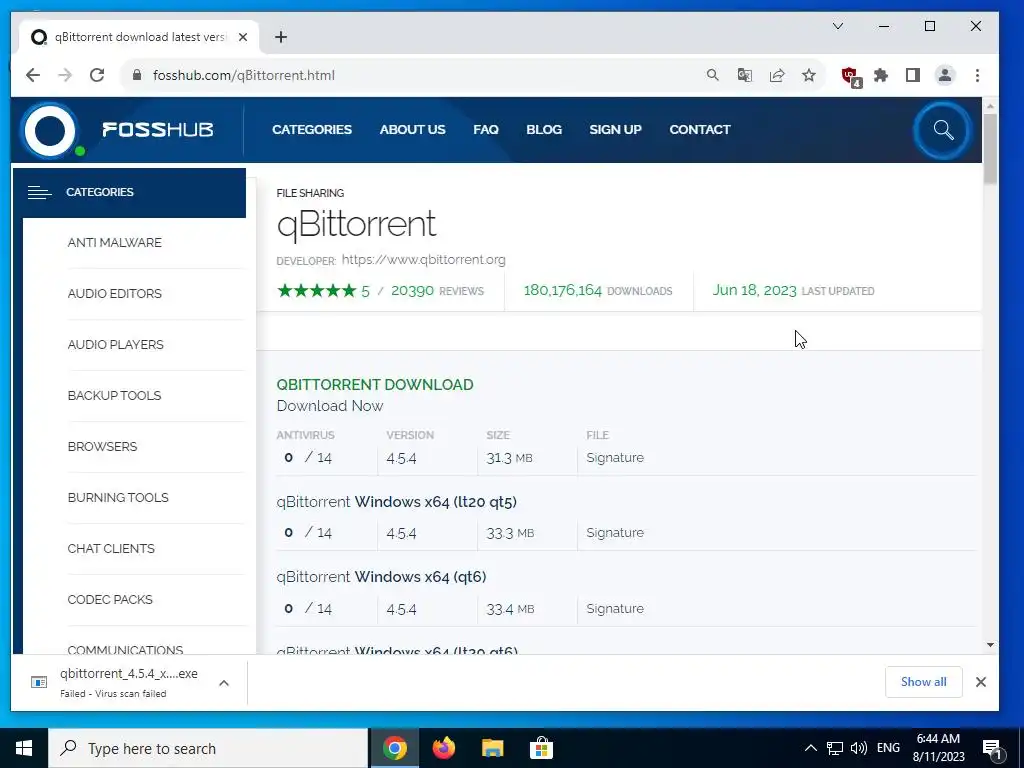
Task: Show hidden system tray icons
Action: click(810, 748)
